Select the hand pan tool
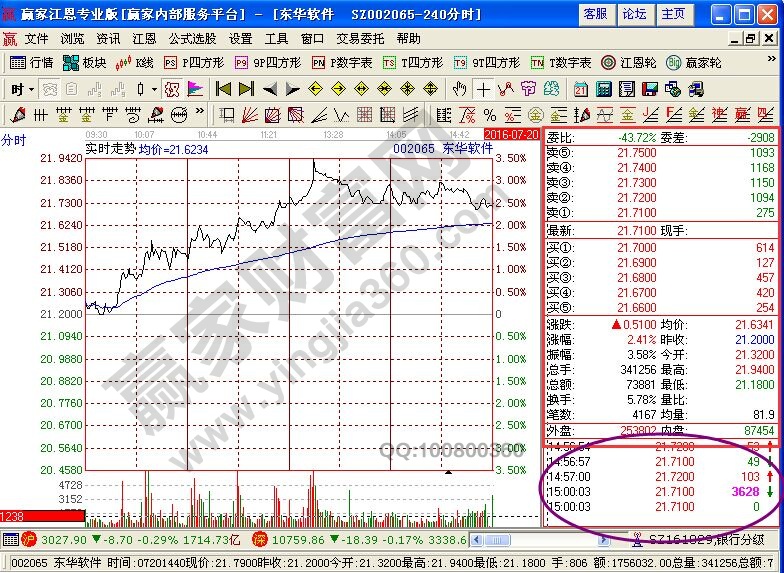 pyautogui.click(x=460, y=89)
